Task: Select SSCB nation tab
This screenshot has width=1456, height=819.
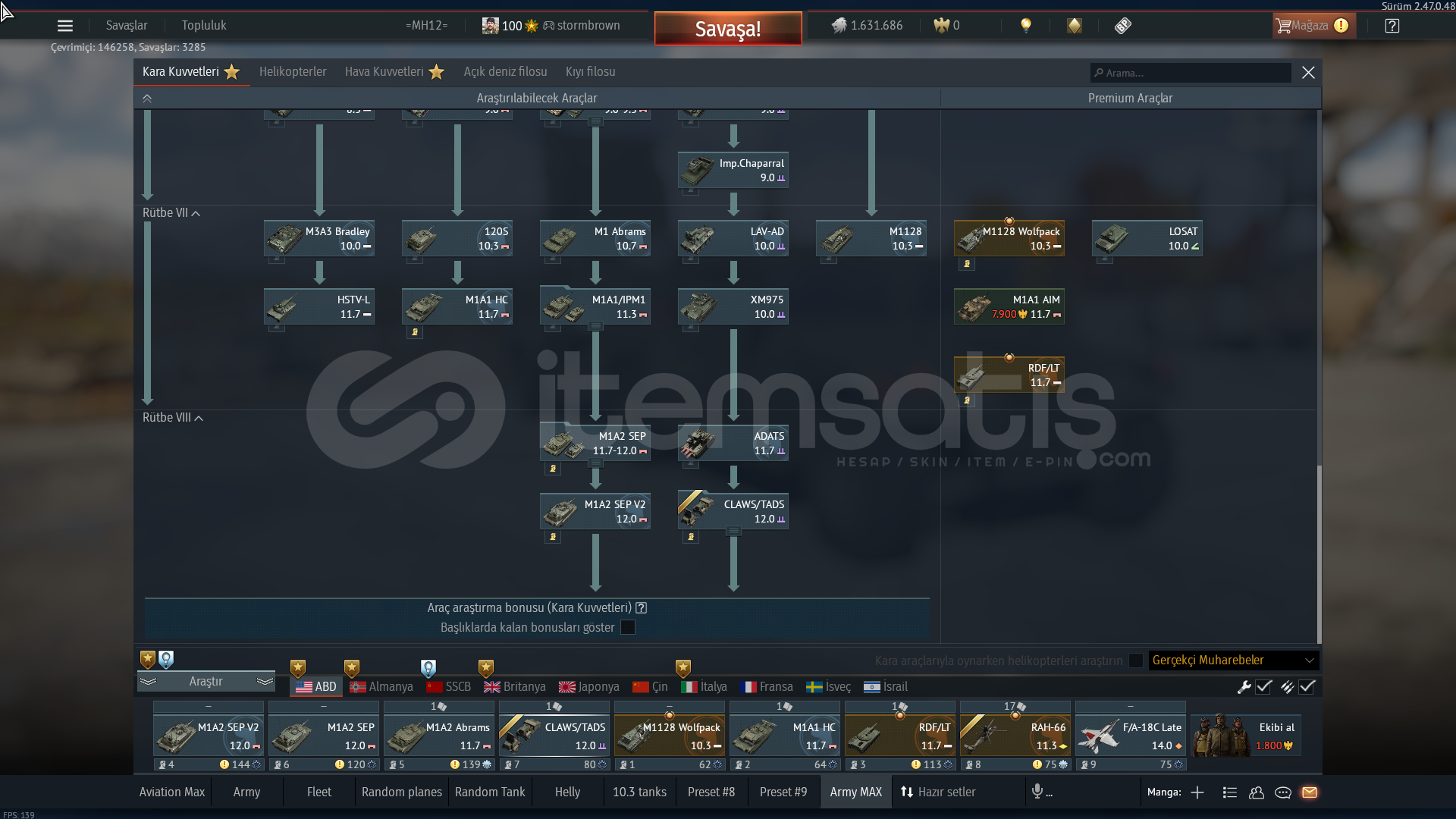Action: (449, 687)
